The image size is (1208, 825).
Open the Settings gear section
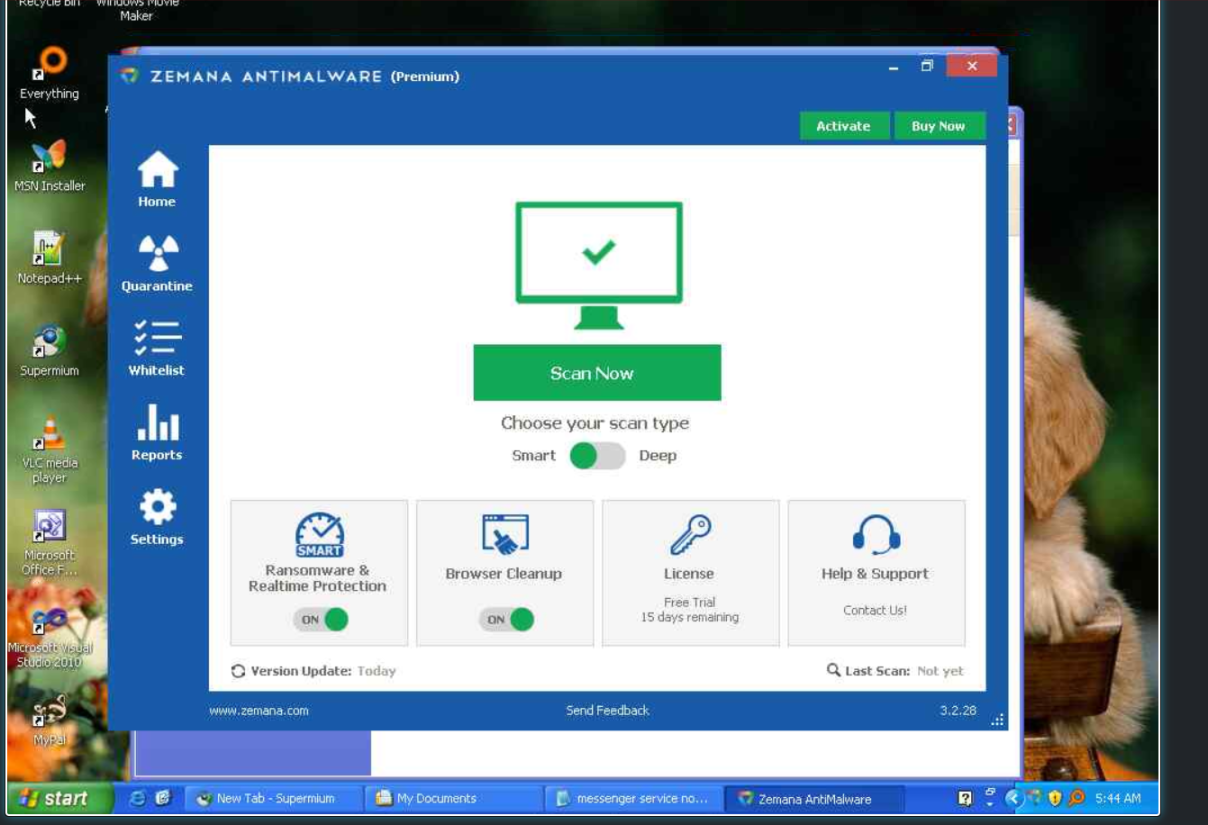[x=157, y=517]
